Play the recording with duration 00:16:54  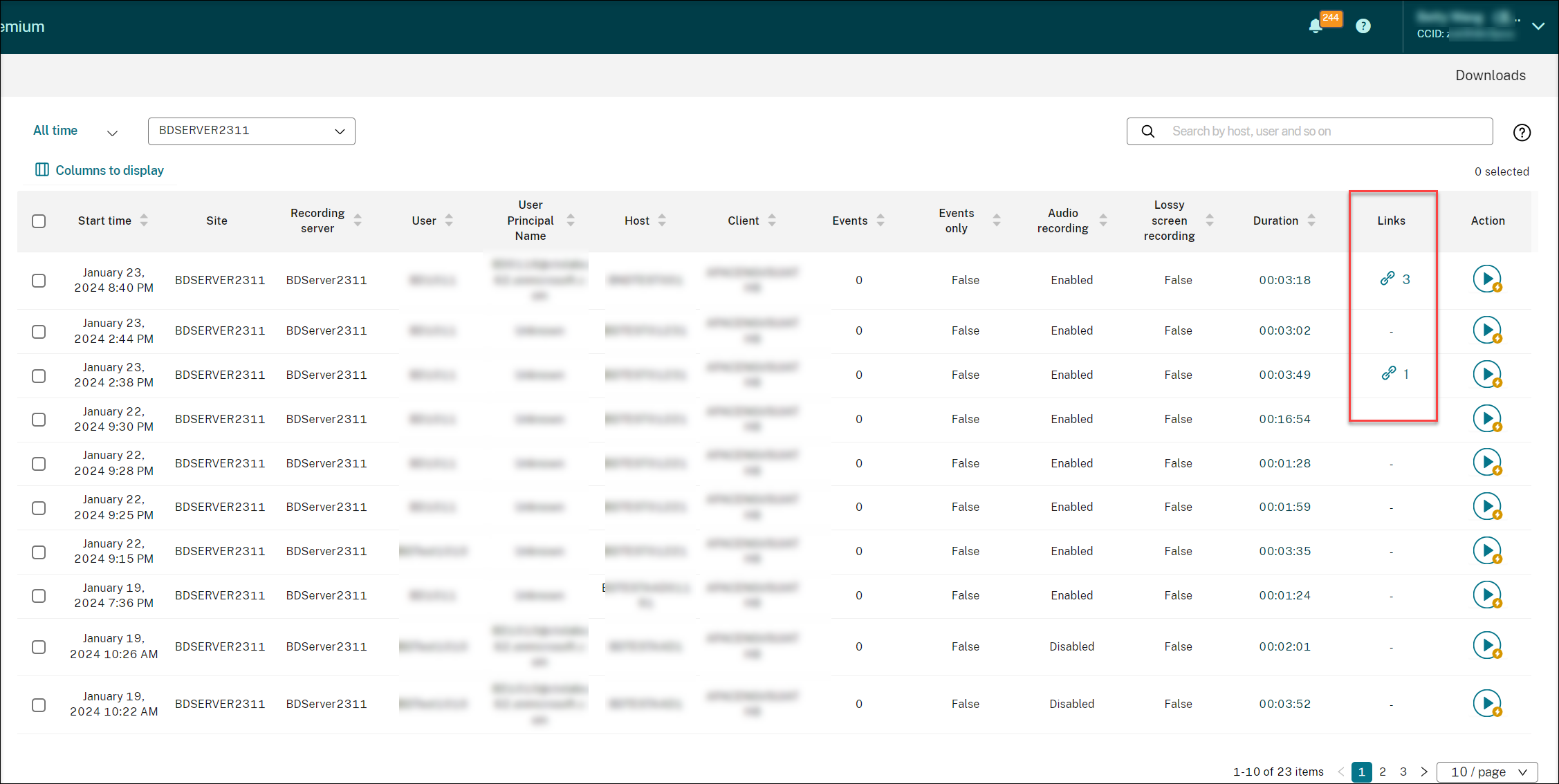pos(1486,419)
